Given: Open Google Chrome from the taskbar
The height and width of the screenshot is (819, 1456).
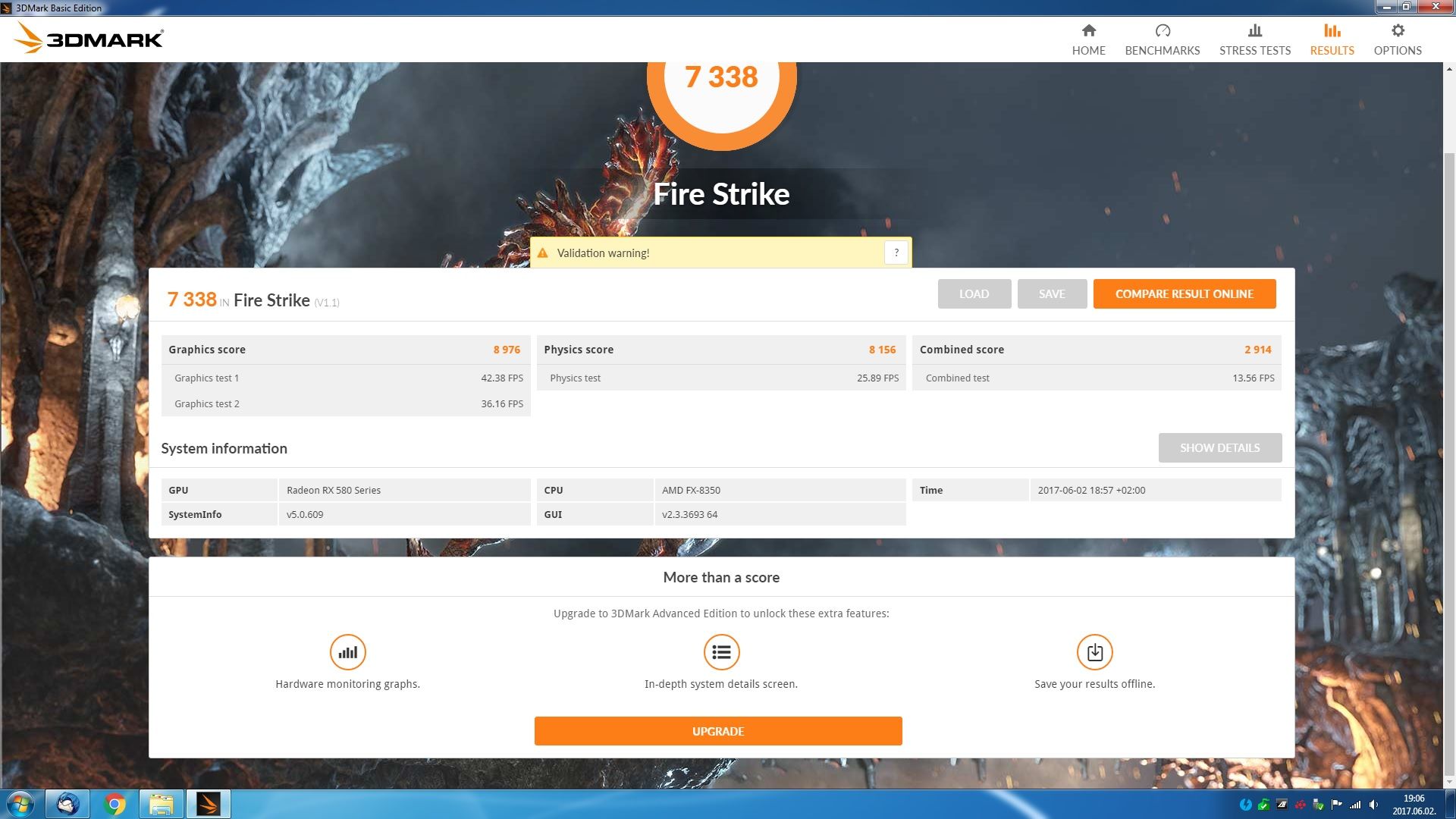Looking at the screenshot, I should pyautogui.click(x=115, y=804).
